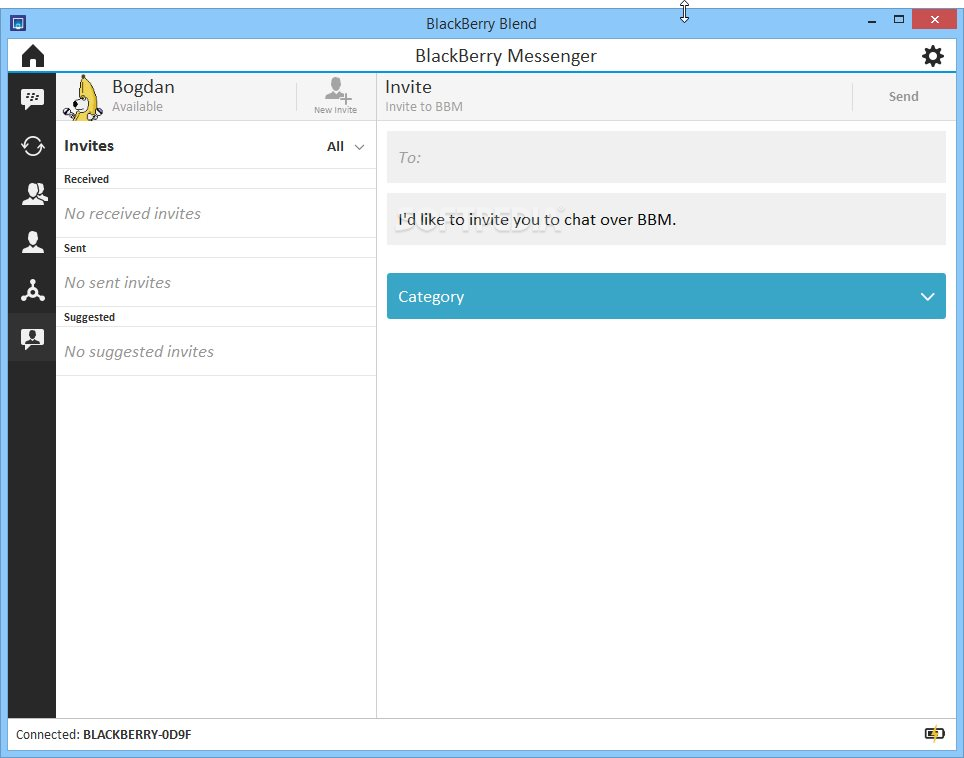Screen dimensions: 964x758
Task: Click the No received invites row
Action: coord(216,213)
